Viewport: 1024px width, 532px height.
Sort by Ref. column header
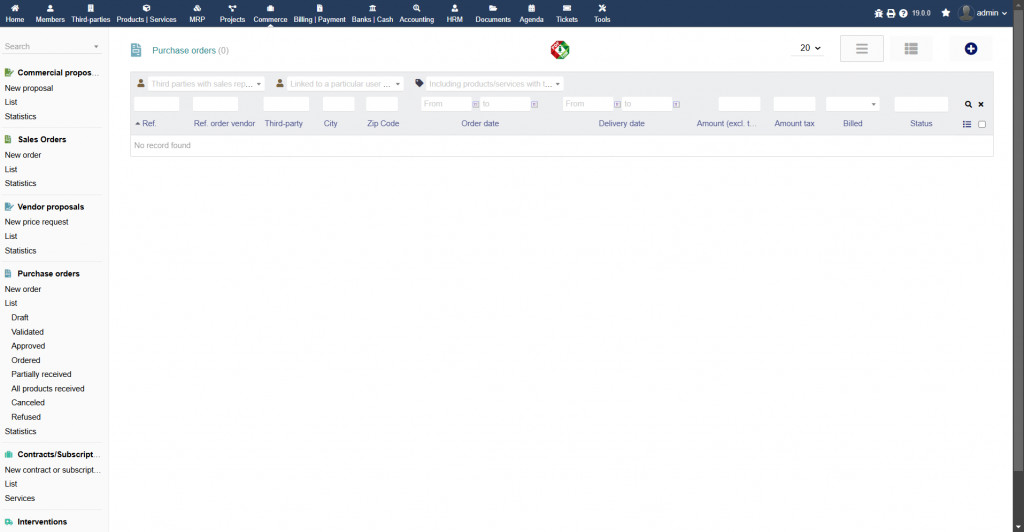point(149,123)
